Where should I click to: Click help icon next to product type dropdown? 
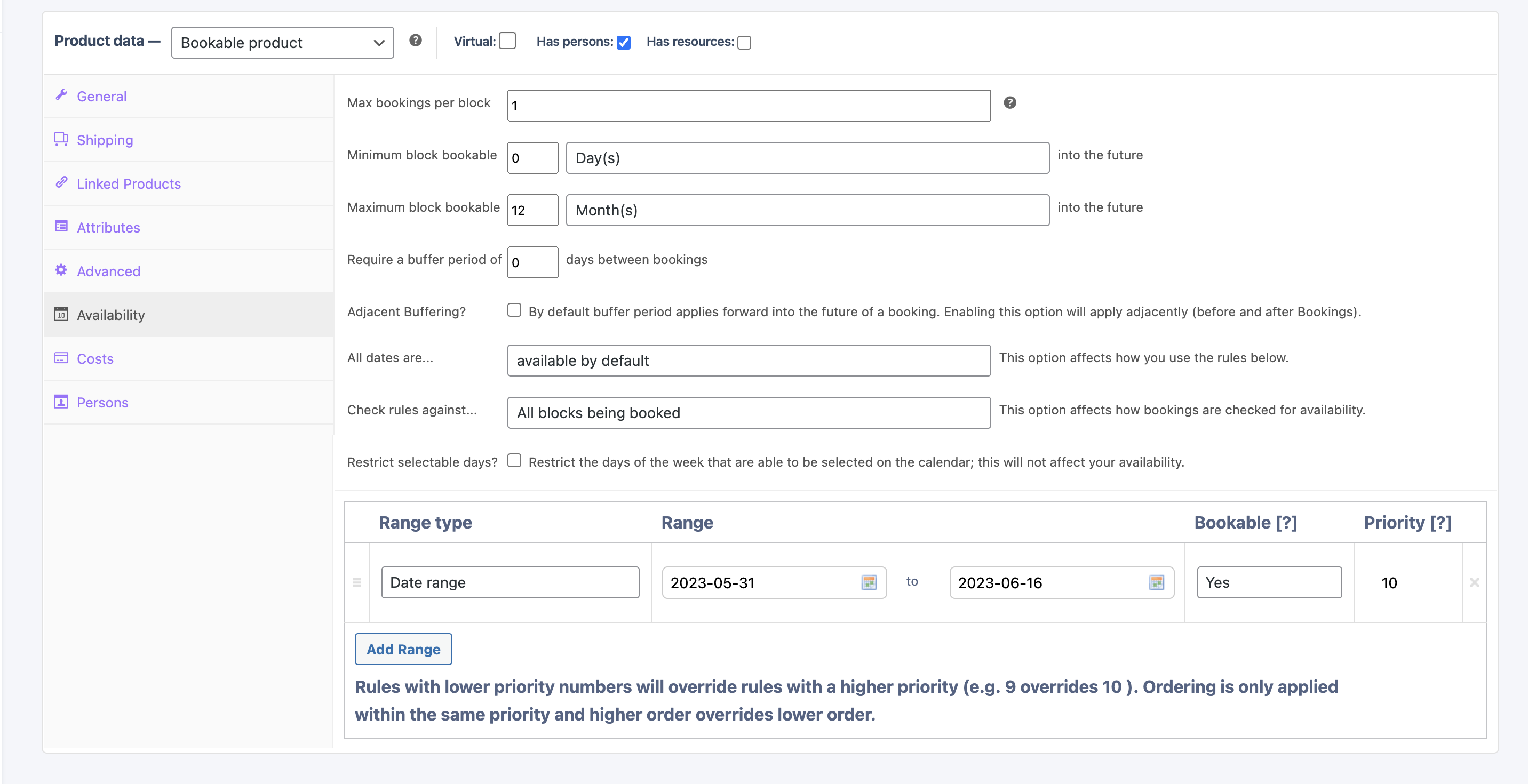416,41
